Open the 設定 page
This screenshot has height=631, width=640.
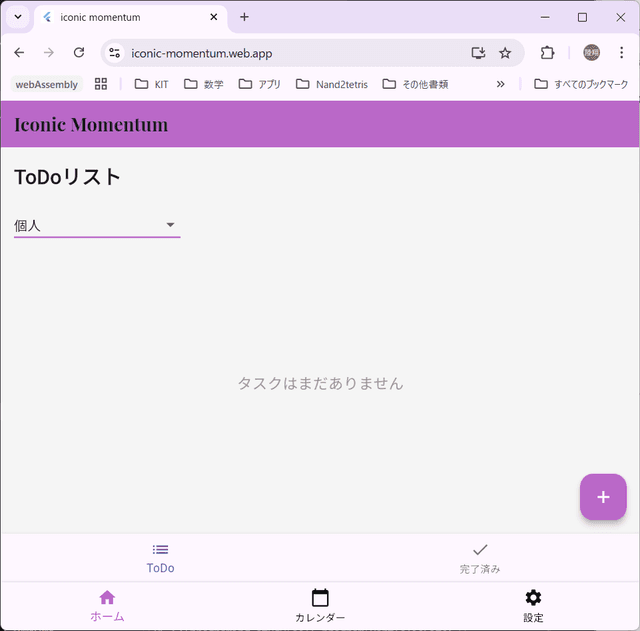[533, 606]
